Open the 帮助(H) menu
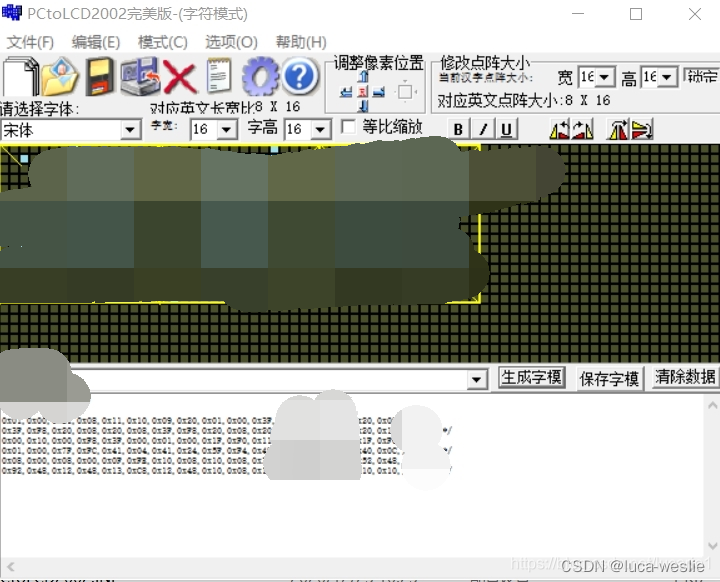Image resolution: width=720 pixels, height=582 pixels. click(x=301, y=42)
